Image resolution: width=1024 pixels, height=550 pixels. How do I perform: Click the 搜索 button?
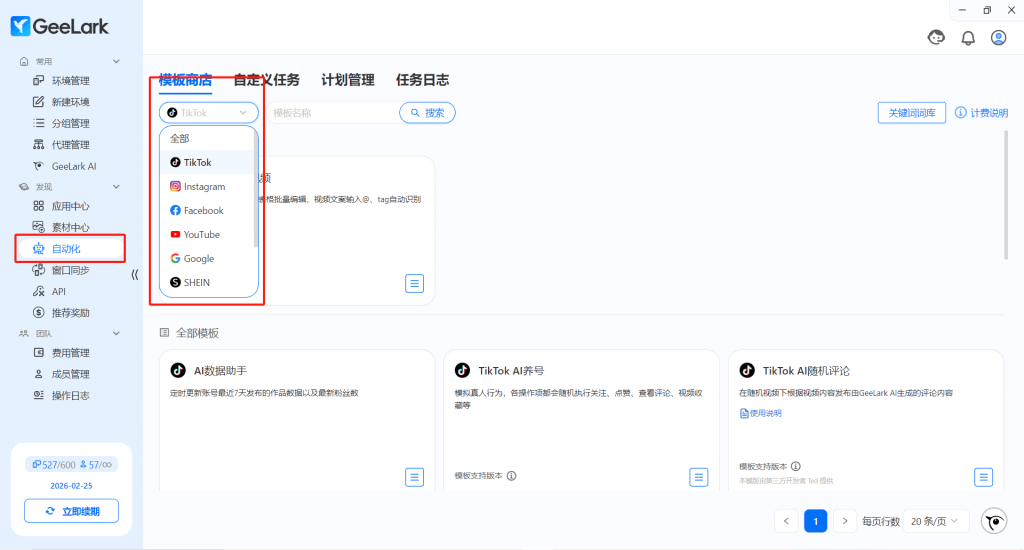[427, 113]
